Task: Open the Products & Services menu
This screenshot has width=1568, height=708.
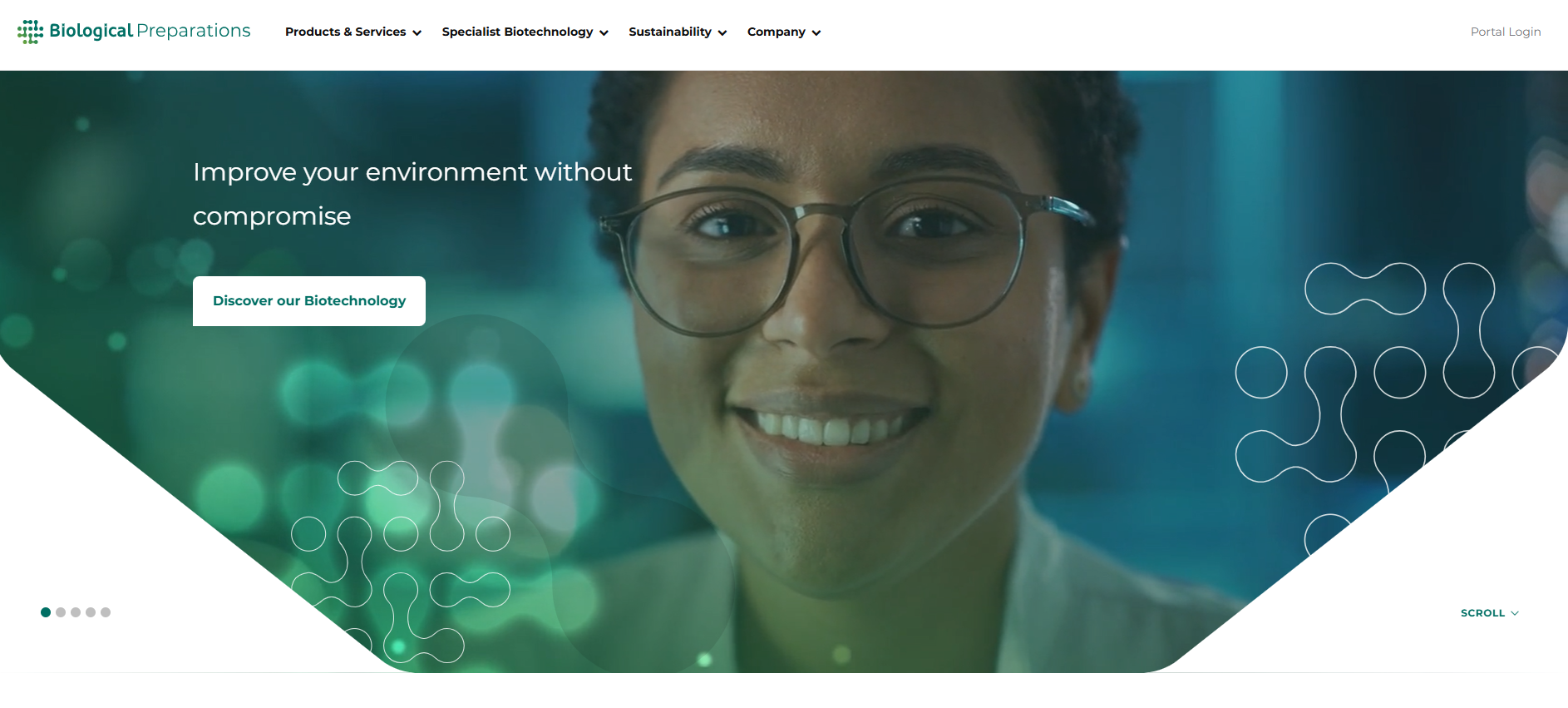Action: 345,32
